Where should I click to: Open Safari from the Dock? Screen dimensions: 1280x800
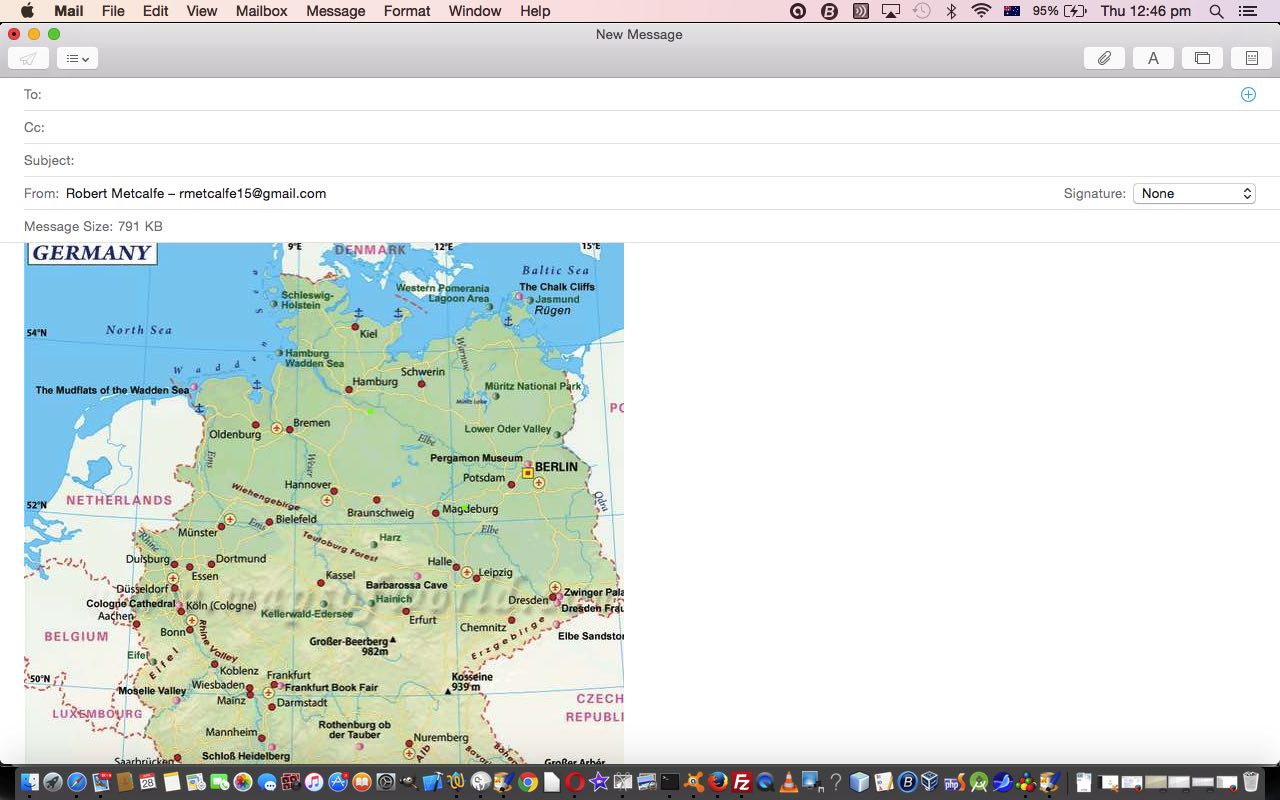pos(77,782)
